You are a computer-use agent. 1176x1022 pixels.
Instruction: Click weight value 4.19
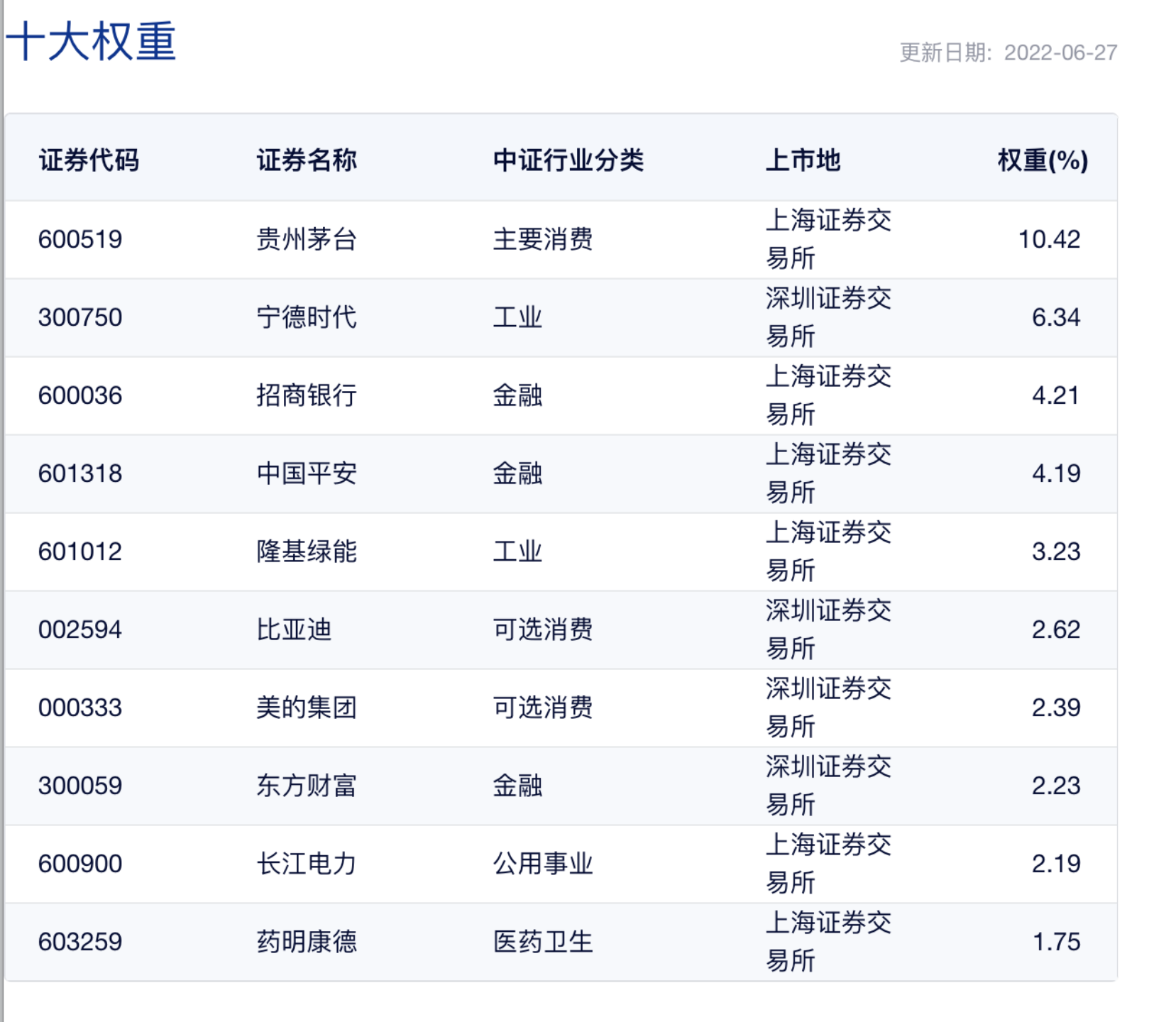[1056, 473]
